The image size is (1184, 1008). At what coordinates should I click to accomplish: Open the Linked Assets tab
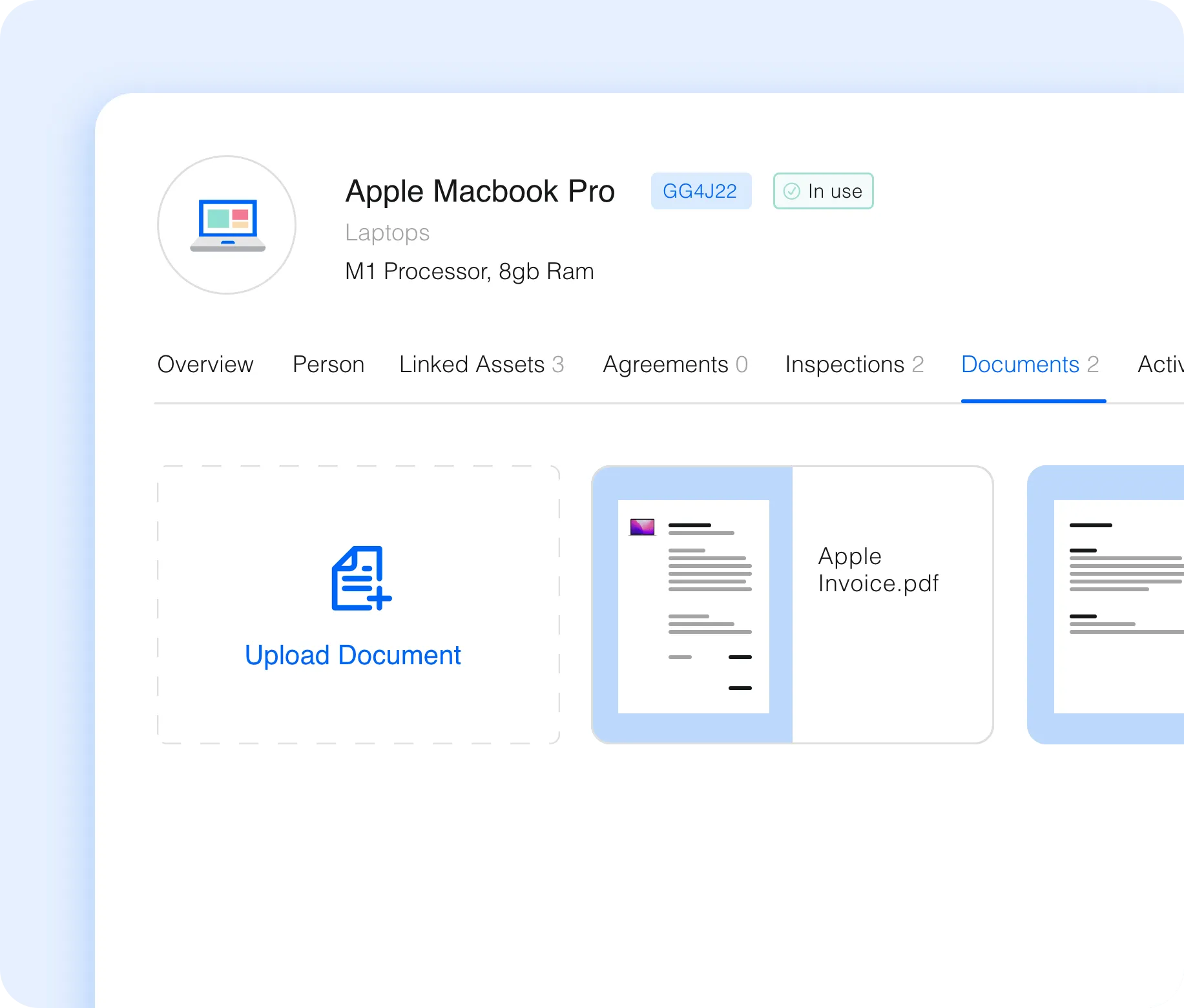pyautogui.click(x=482, y=364)
